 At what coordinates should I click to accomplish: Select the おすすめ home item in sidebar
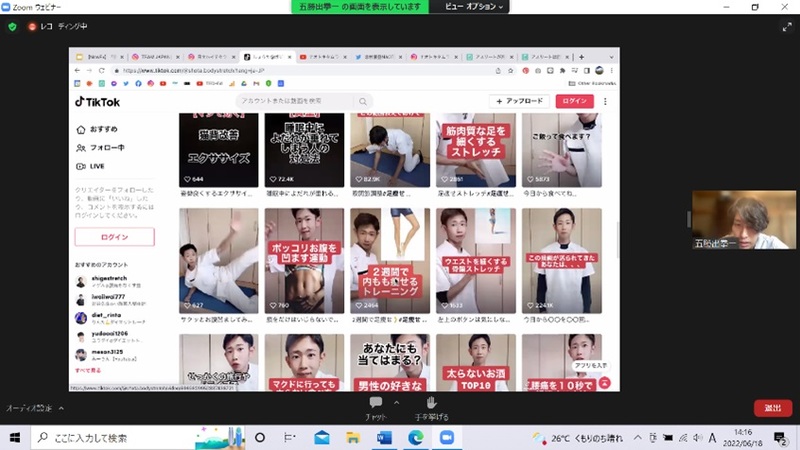point(97,129)
